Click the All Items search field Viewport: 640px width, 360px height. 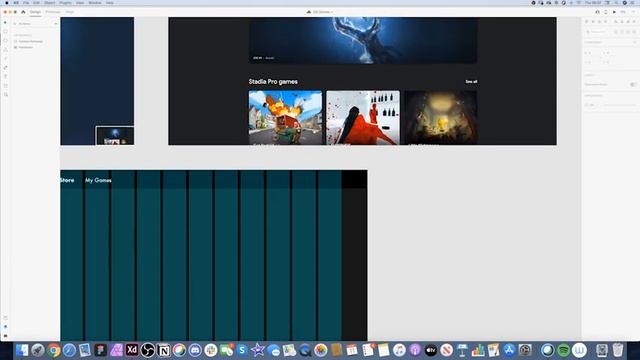[33, 24]
